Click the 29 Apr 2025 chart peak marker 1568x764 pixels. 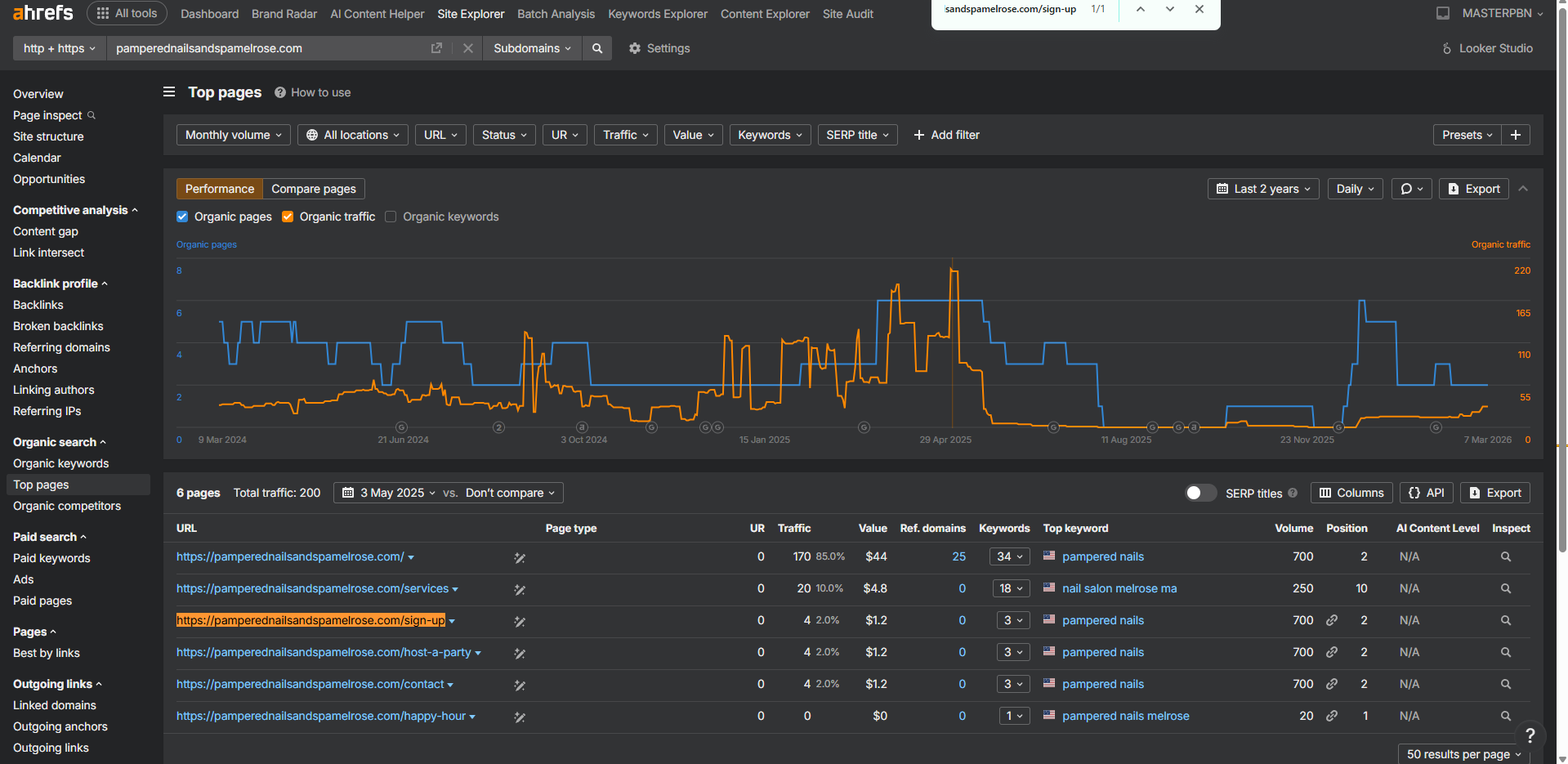(952, 270)
